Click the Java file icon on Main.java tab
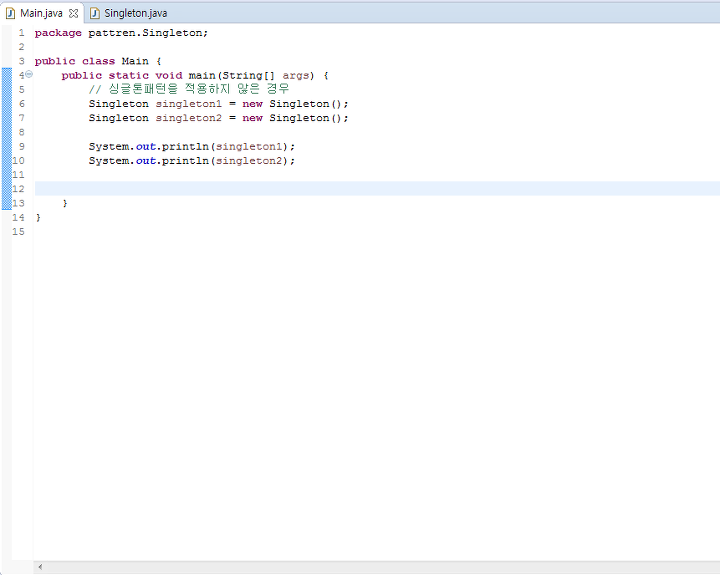 click(x=10, y=13)
